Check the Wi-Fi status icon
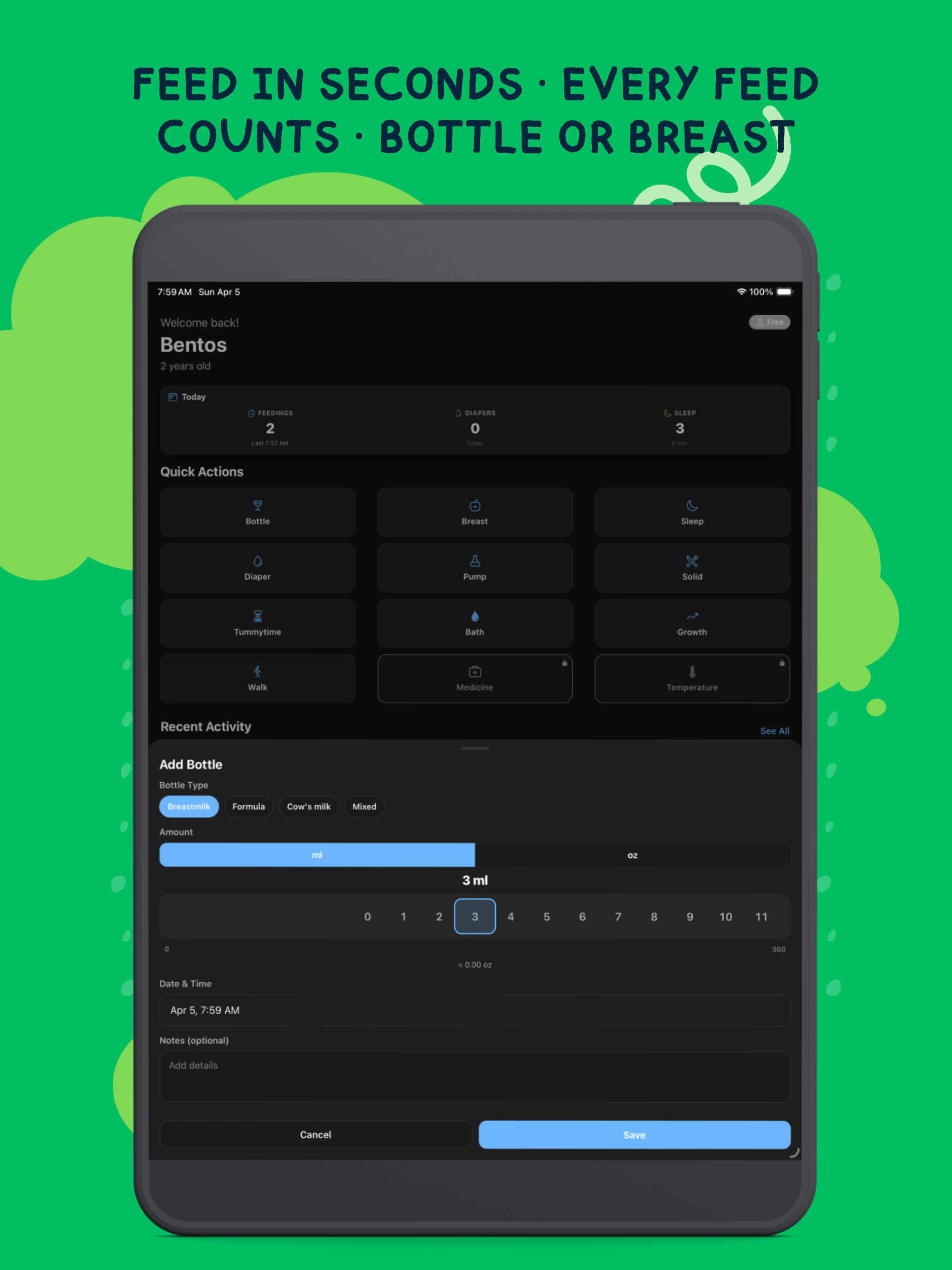Screen dimensions: 952x1270 (x=741, y=291)
